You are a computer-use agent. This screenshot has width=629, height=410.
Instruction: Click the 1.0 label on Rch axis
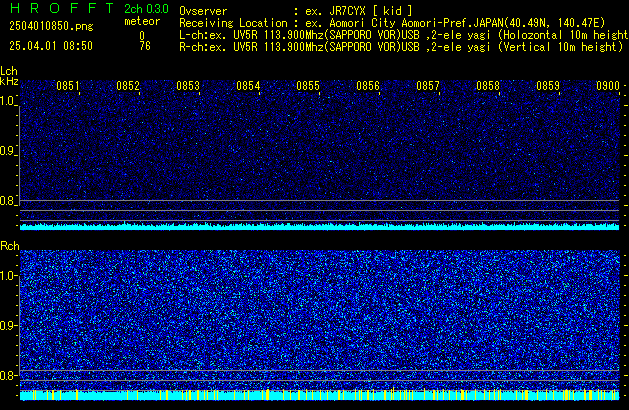coord(7,276)
